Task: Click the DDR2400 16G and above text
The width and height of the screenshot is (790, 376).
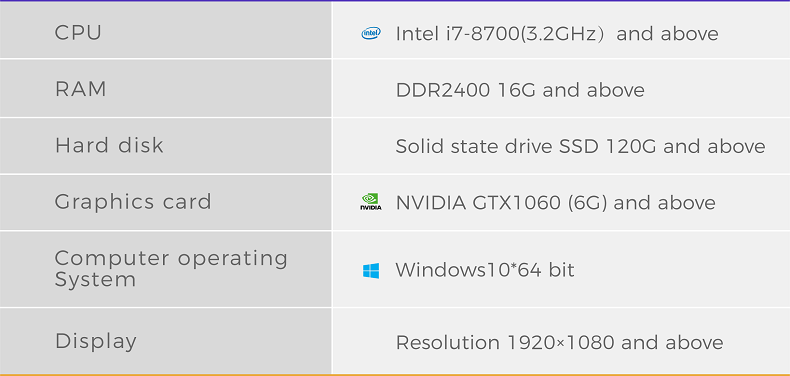Action: 520,90
